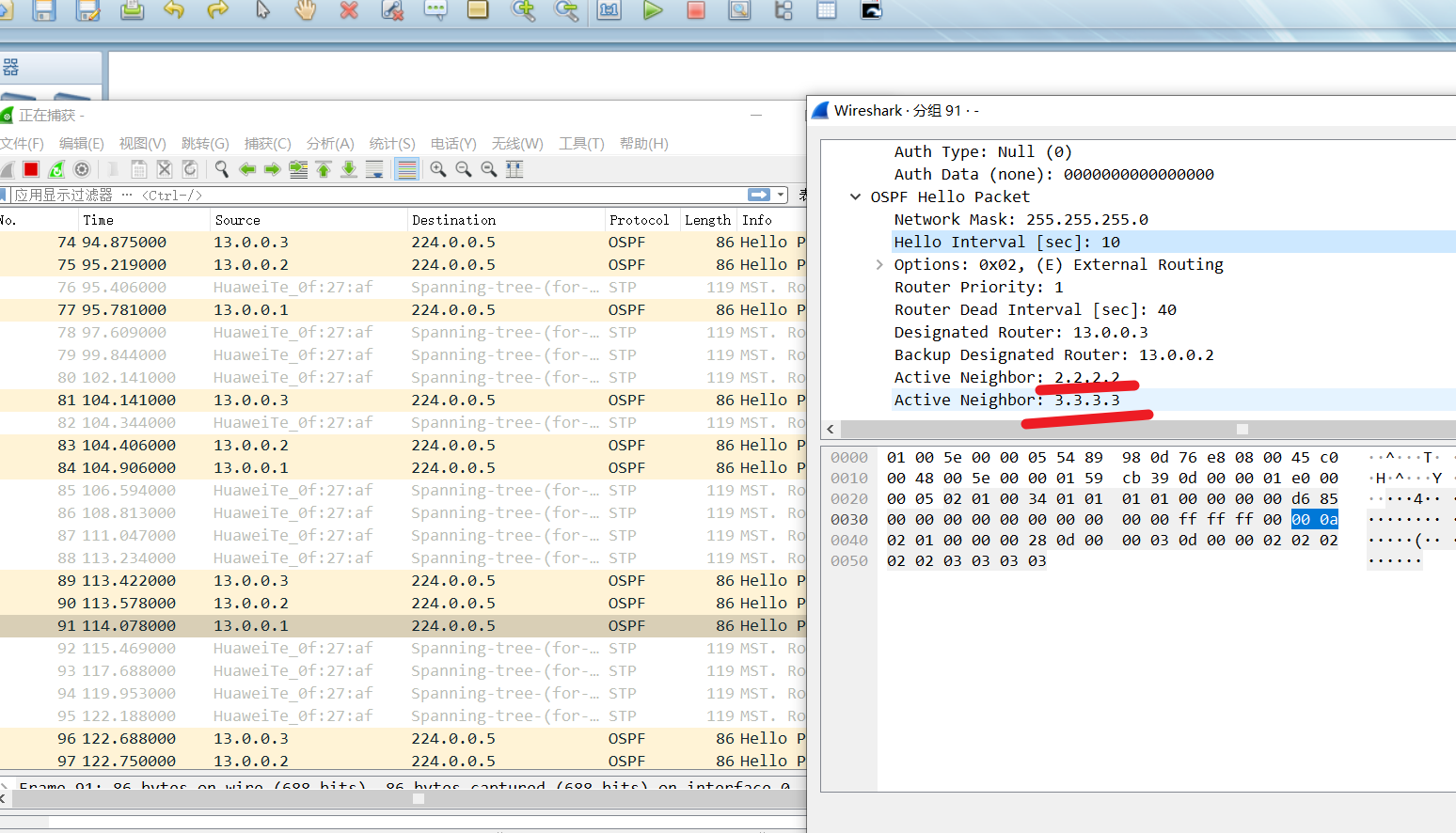Screen dimensions: 1456x833
Task: Sort packet list by Protocol column
Action: click(x=642, y=220)
